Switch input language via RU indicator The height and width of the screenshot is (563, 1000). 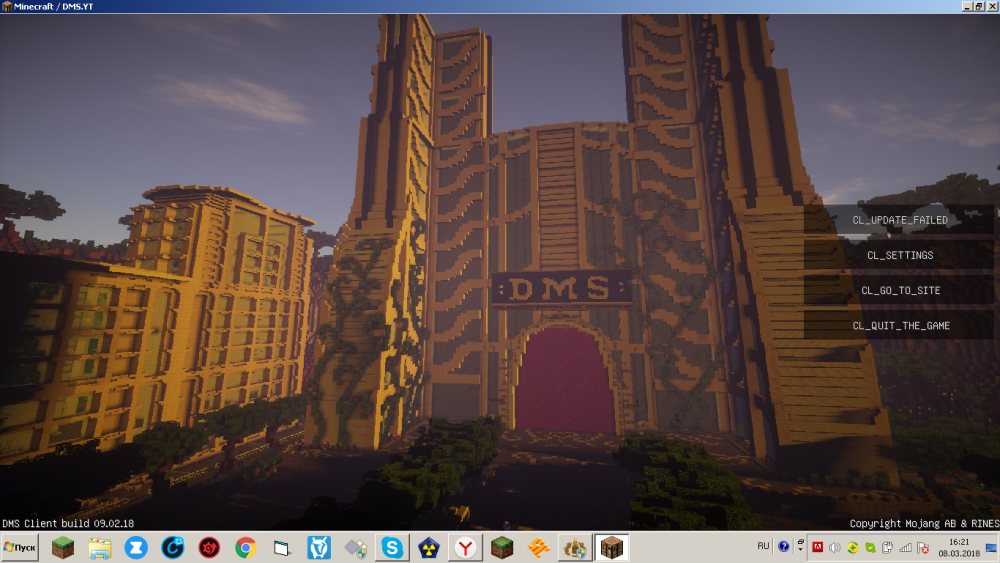point(763,546)
